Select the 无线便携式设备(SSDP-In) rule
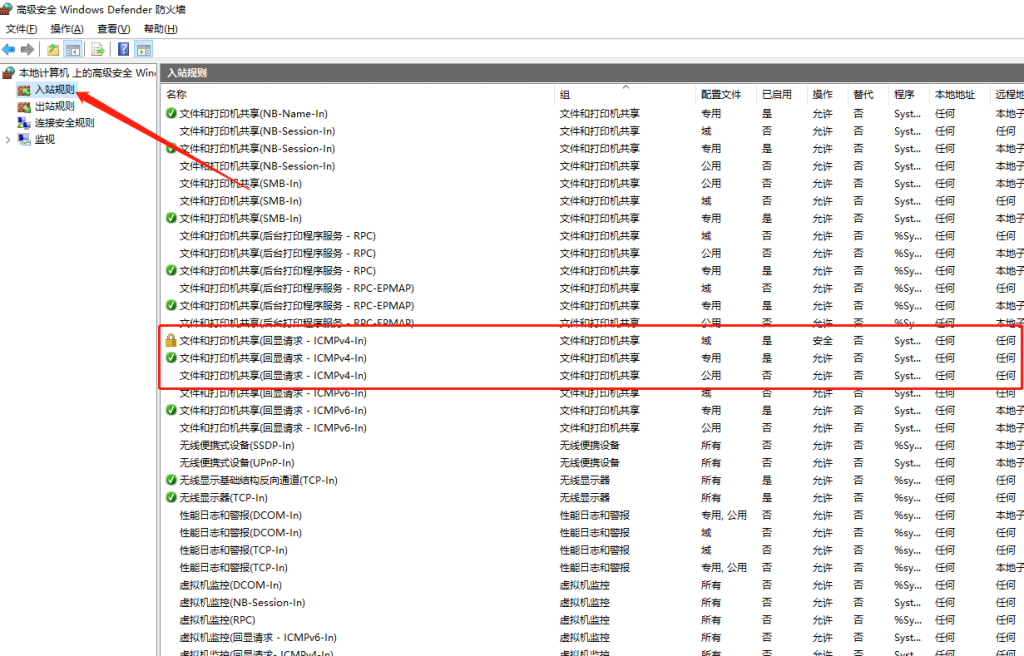 pyautogui.click(x=237, y=446)
